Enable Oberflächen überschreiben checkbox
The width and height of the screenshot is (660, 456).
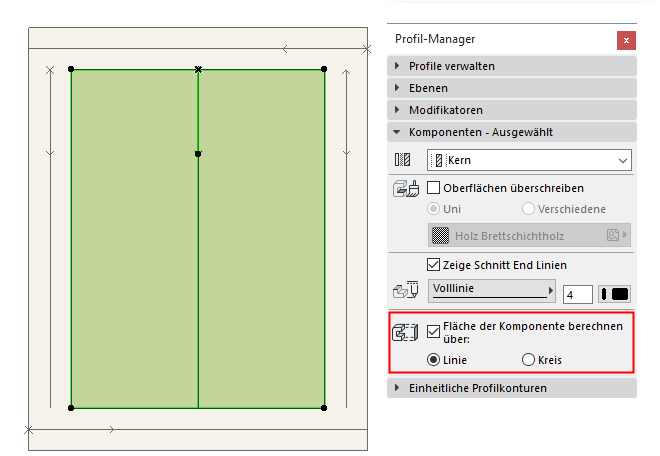(434, 187)
